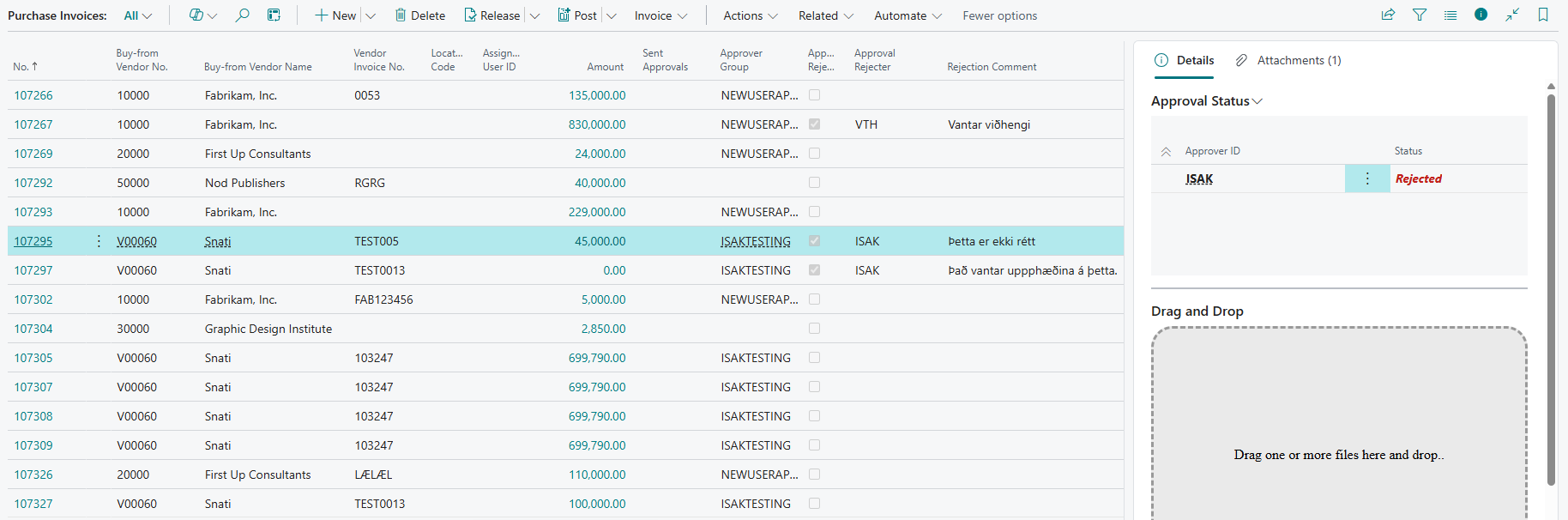Select the 'Nod Publishers' vendor name cell
1568x520 pixels.
244,183
